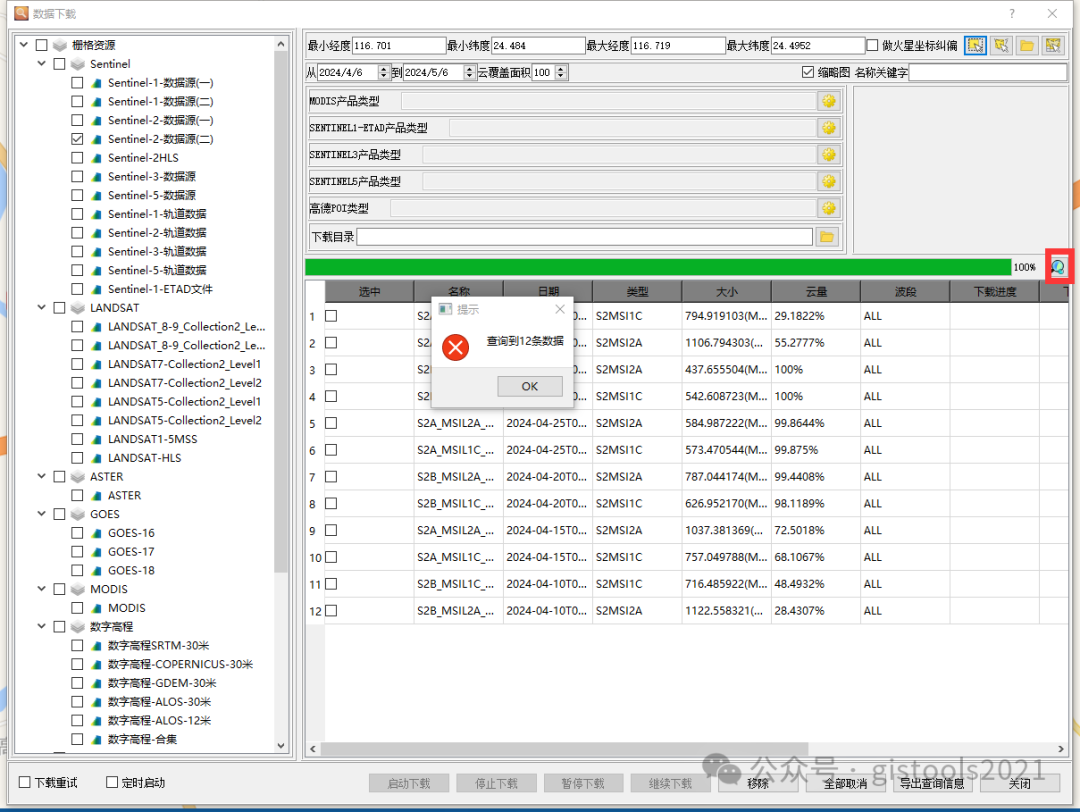Enable 下载重试 checkbox
Viewport: 1080px width, 812px height.
click(x=25, y=782)
